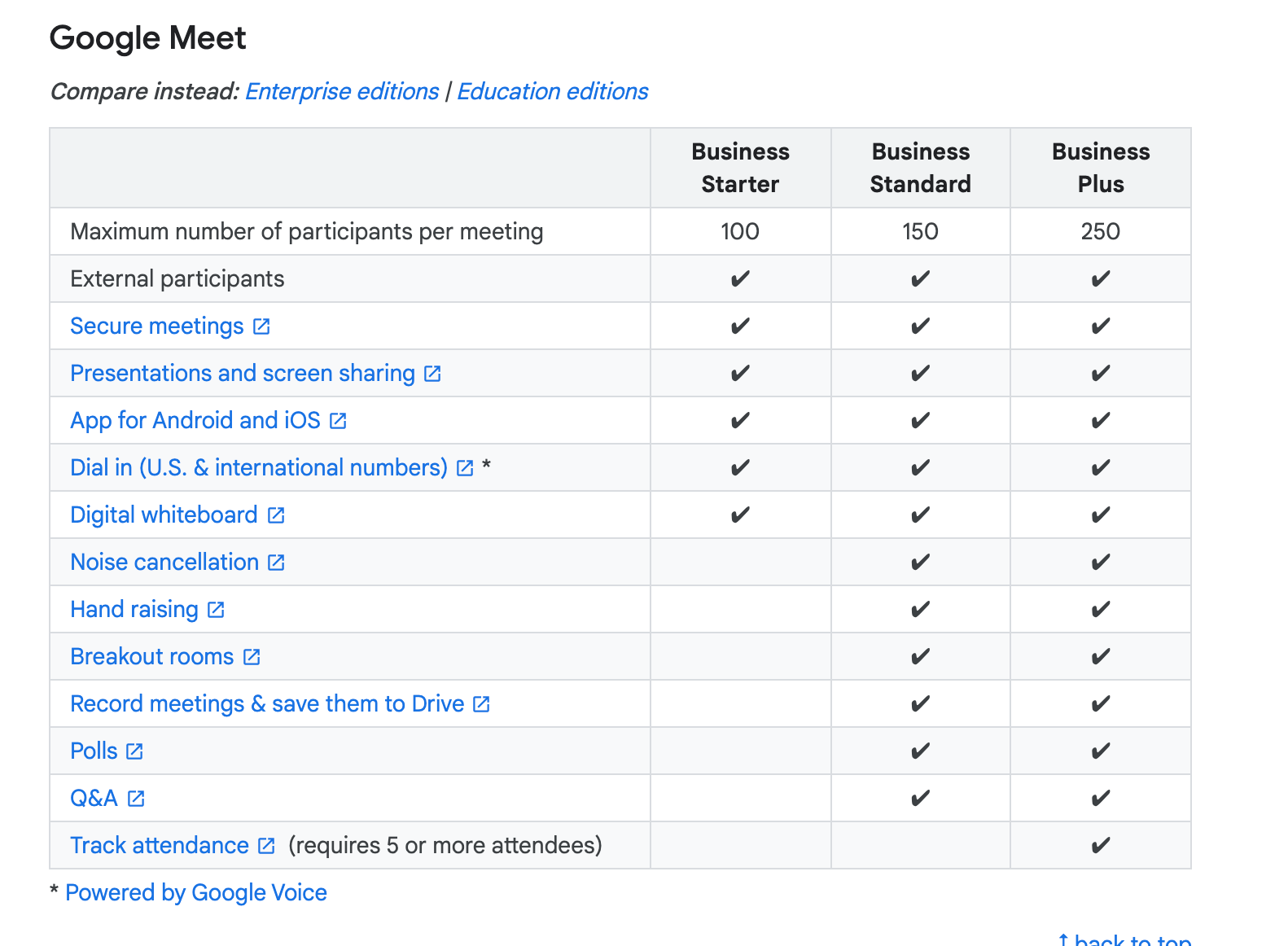Jump using the back to top link
Screen dimensions: 1288x946
[x=1126, y=939]
